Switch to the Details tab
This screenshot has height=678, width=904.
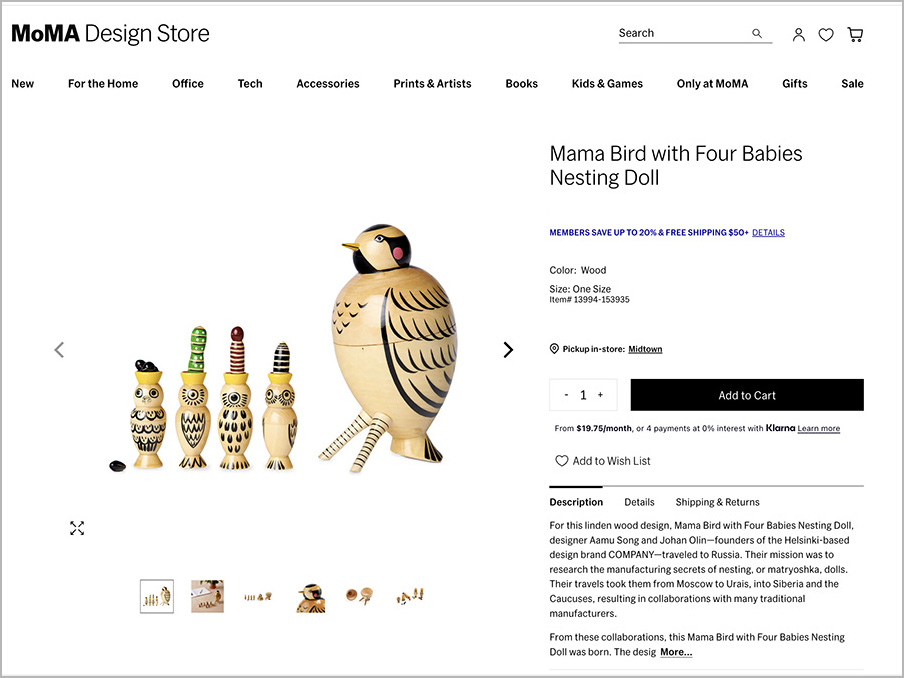coord(639,502)
